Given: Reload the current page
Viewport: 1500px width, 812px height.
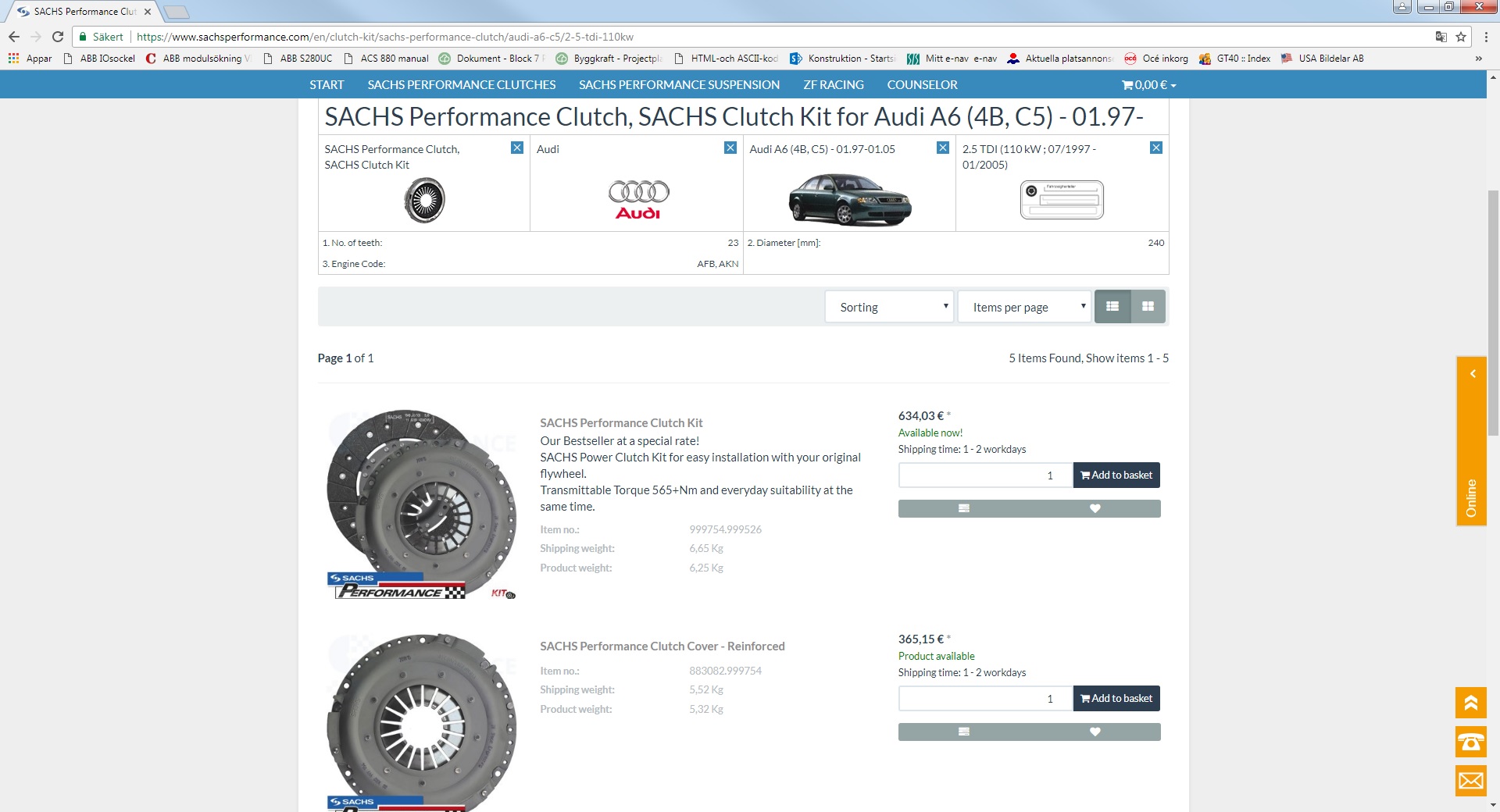Looking at the screenshot, I should [57, 37].
